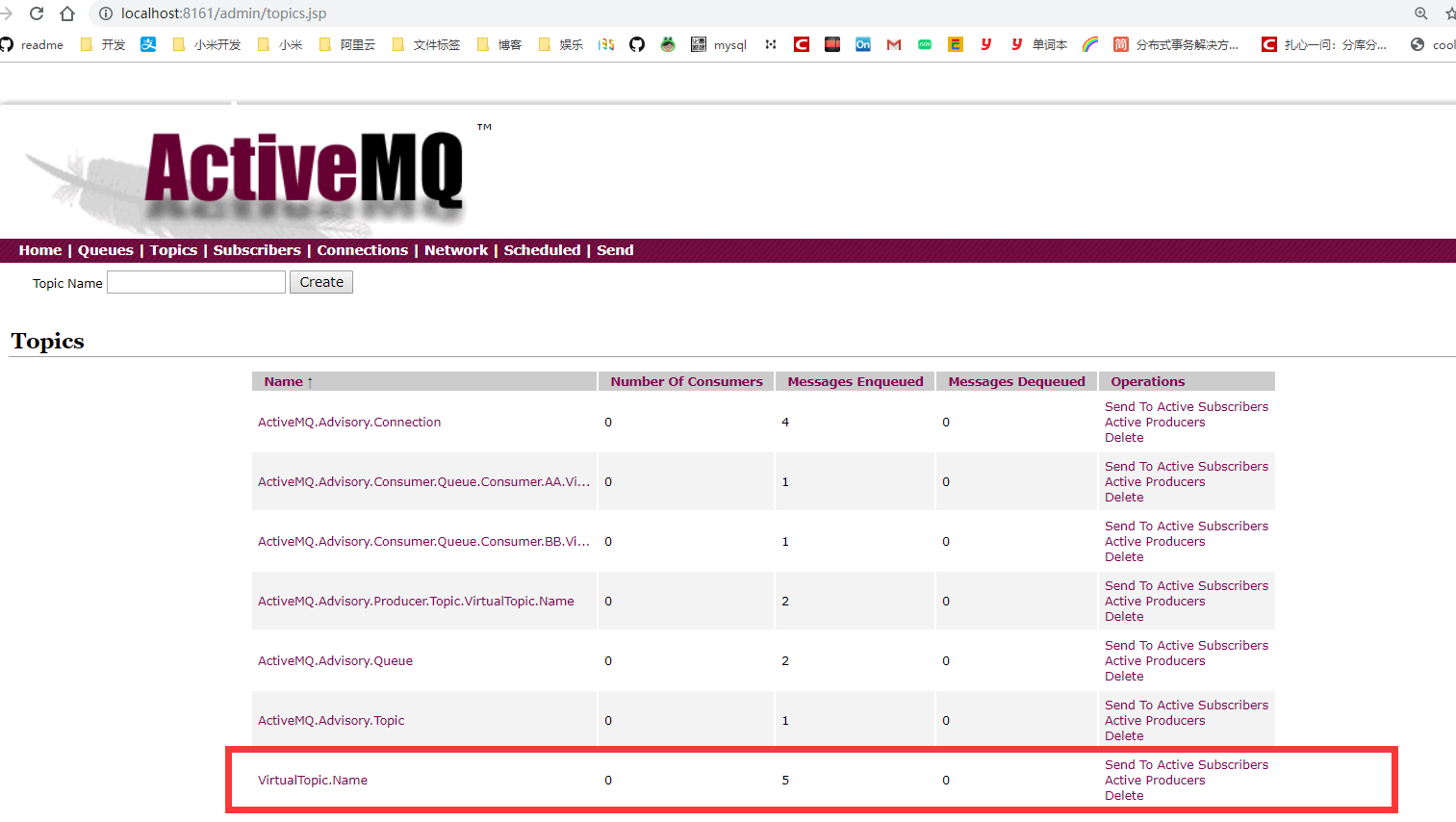This screenshot has height=822, width=1456.
Task: Sort by Messages Enqueued column
Action: 856,382
